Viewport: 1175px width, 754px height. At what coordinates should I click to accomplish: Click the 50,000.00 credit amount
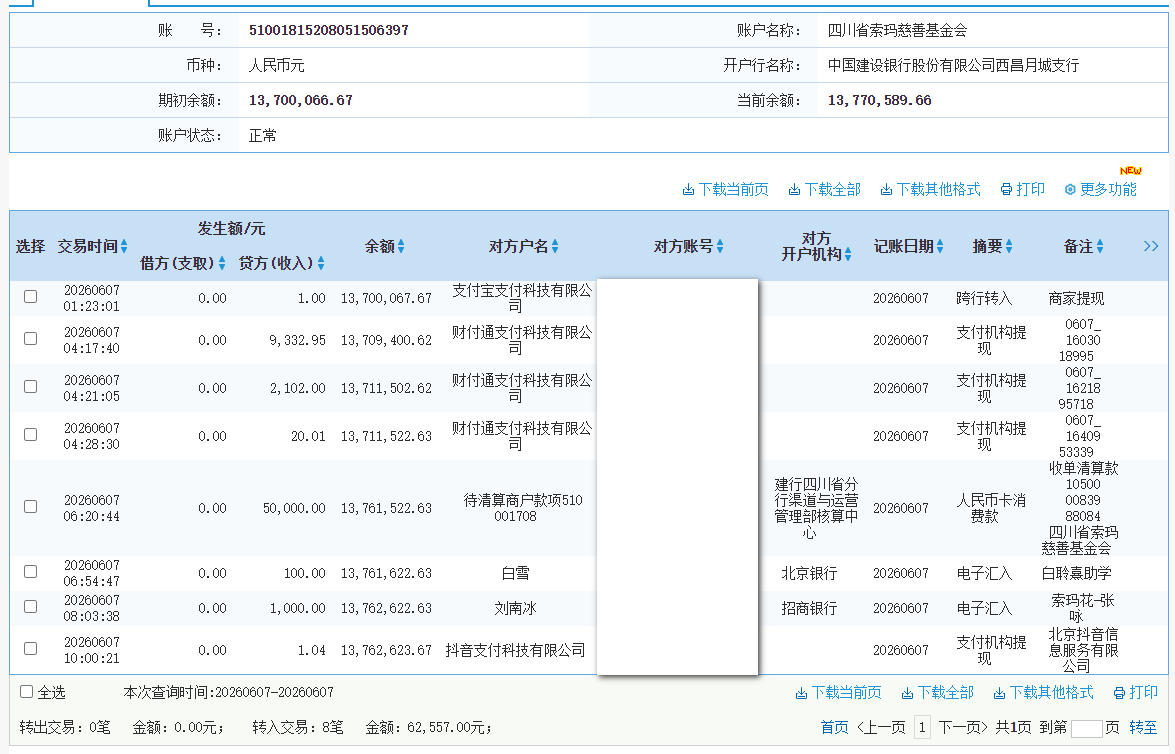point(294,508)
